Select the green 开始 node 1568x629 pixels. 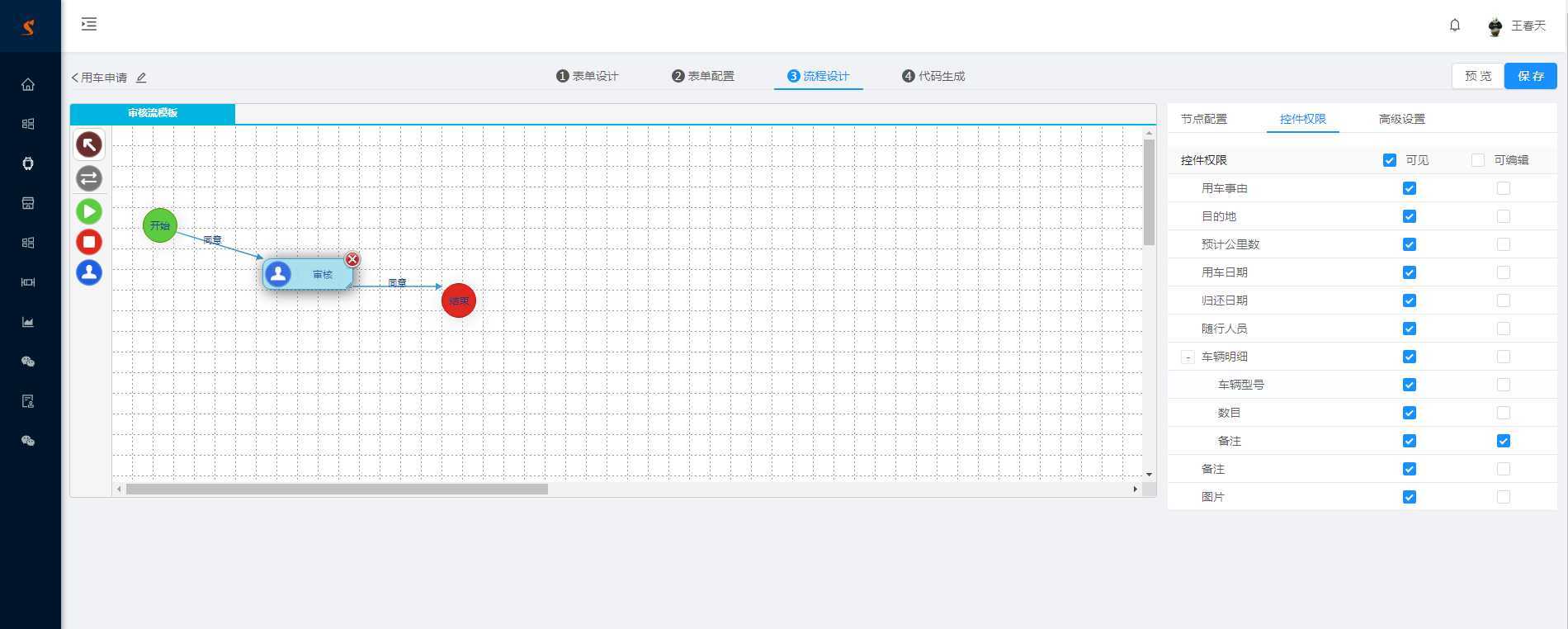click(x=160, y=225)
